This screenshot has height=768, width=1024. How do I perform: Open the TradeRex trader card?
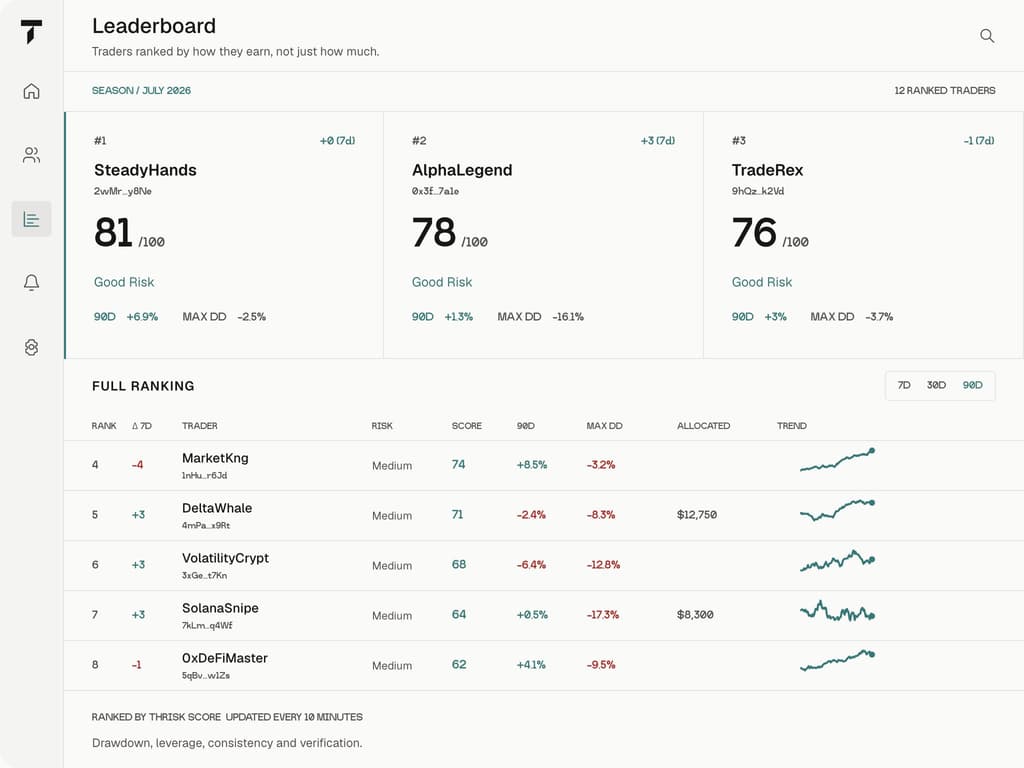(863, 235)
